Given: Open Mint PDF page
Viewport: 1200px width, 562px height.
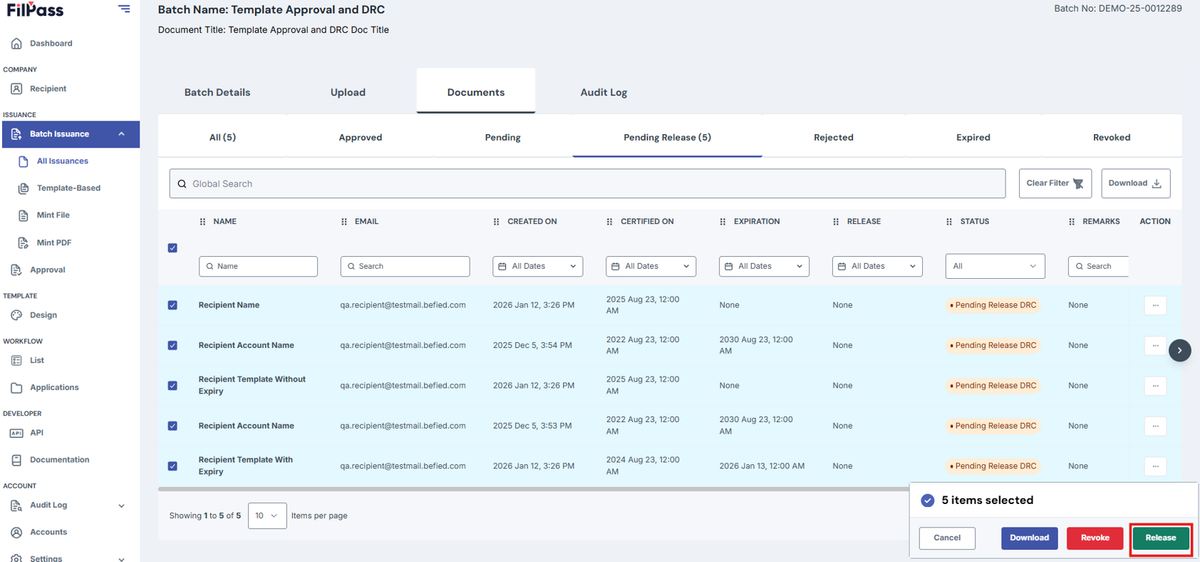Looking at the screenshot, I should tap(54, 242).
